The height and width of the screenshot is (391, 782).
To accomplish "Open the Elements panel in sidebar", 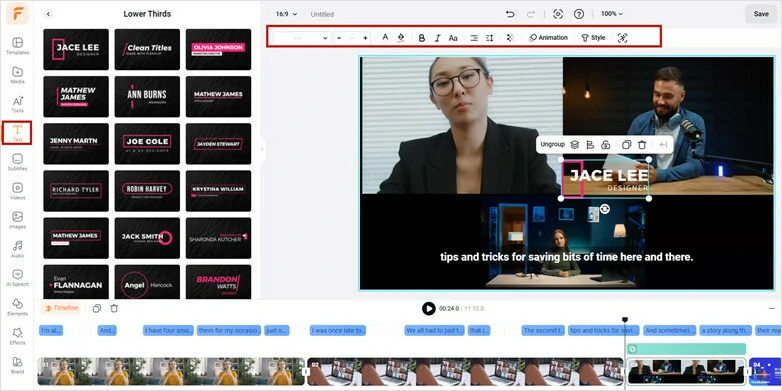I will (x=17, y=307).
